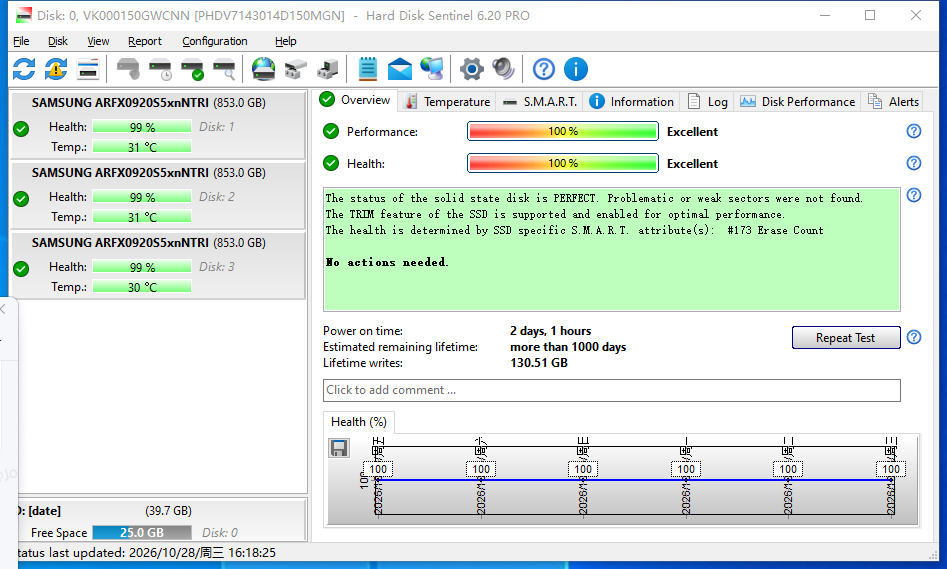This screenshot has width=947, height=569.
Task: Click help icon beside Health rating
Action: [x=914, y=163]
